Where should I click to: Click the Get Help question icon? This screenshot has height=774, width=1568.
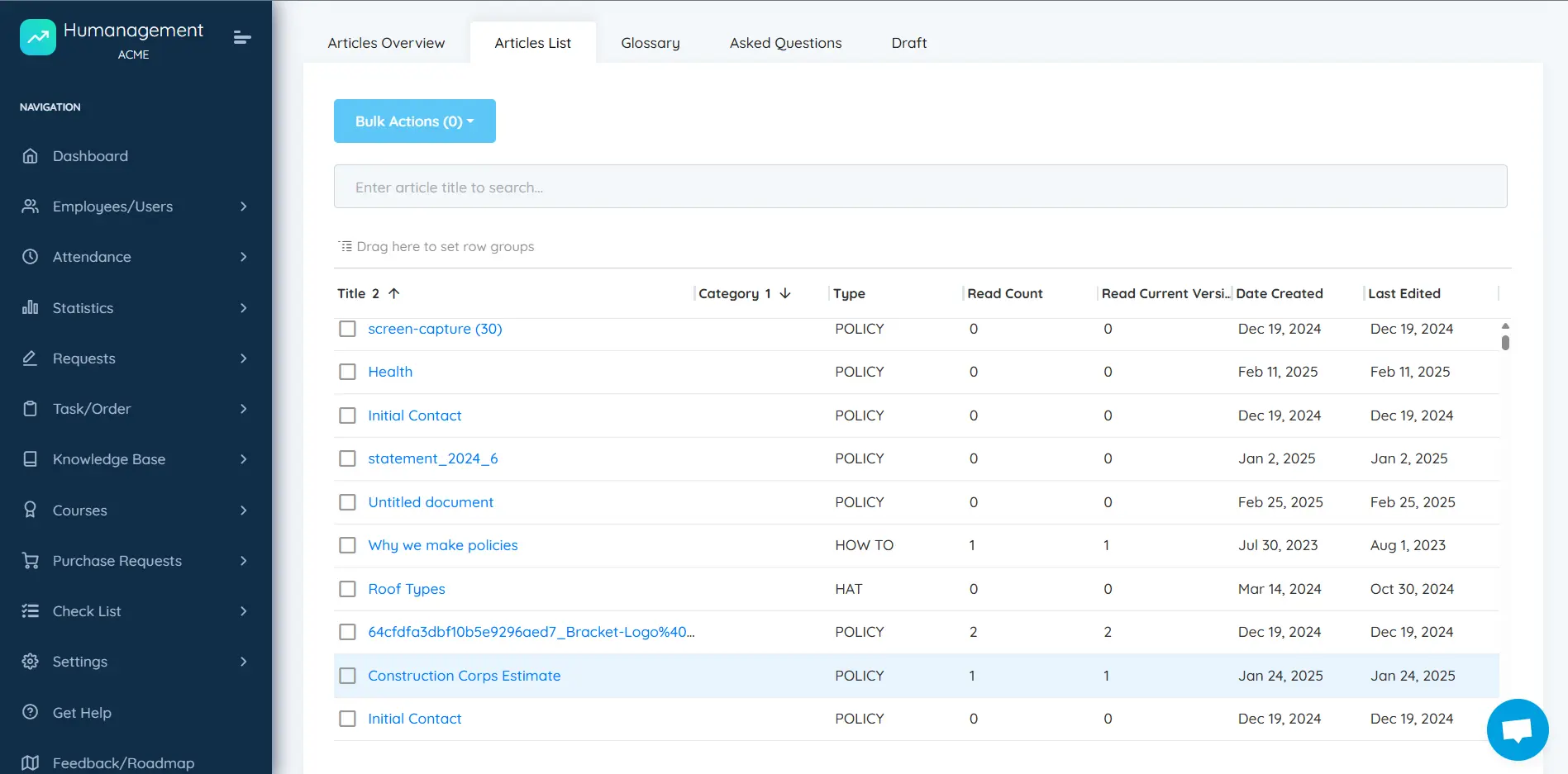click(x=31, y=712)
